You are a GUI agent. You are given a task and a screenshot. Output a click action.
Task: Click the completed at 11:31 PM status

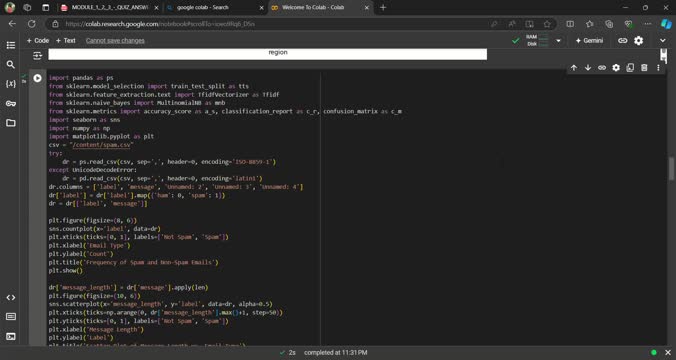tap(335, 353)
